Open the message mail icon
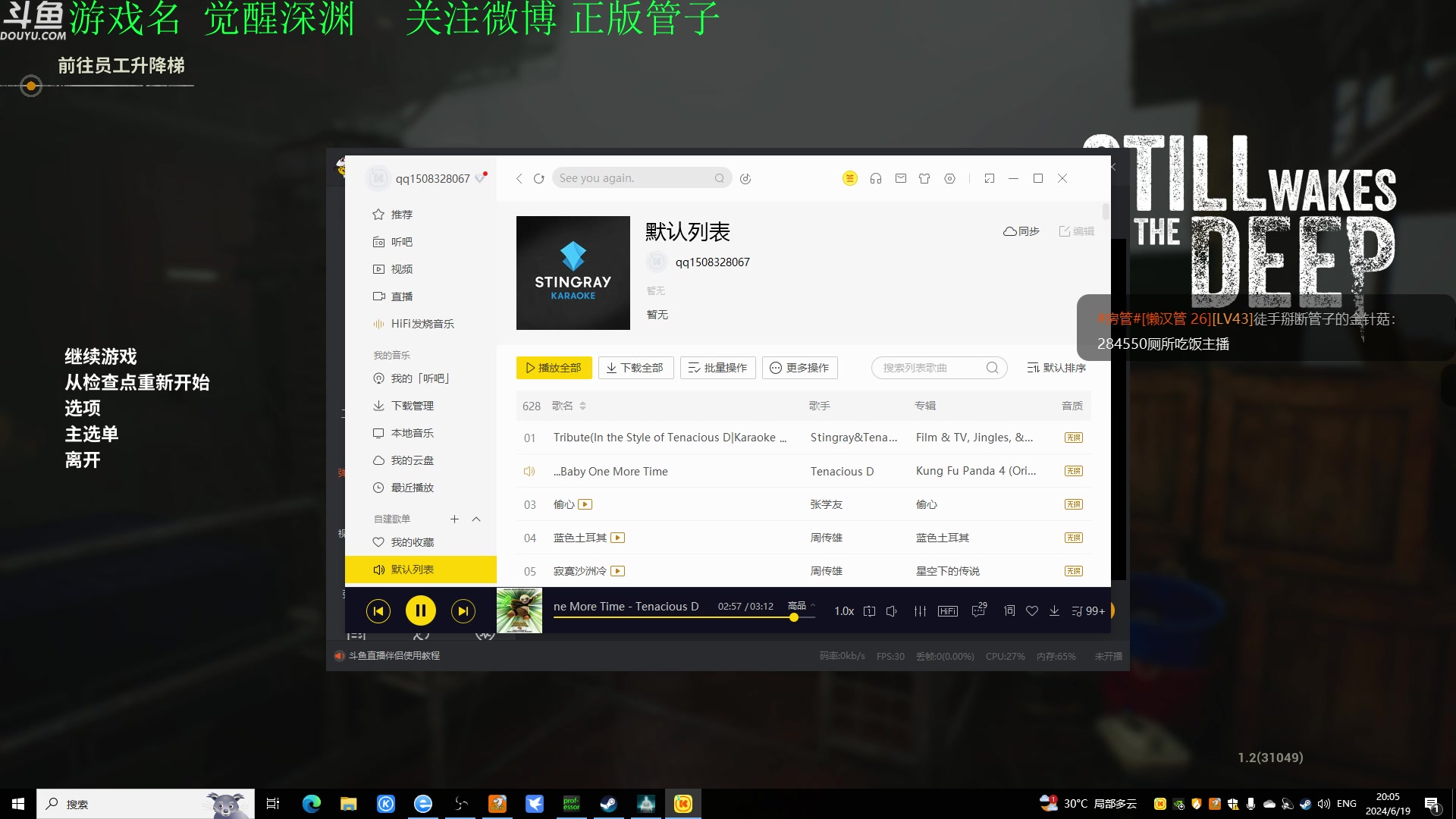 click(900, 178)
